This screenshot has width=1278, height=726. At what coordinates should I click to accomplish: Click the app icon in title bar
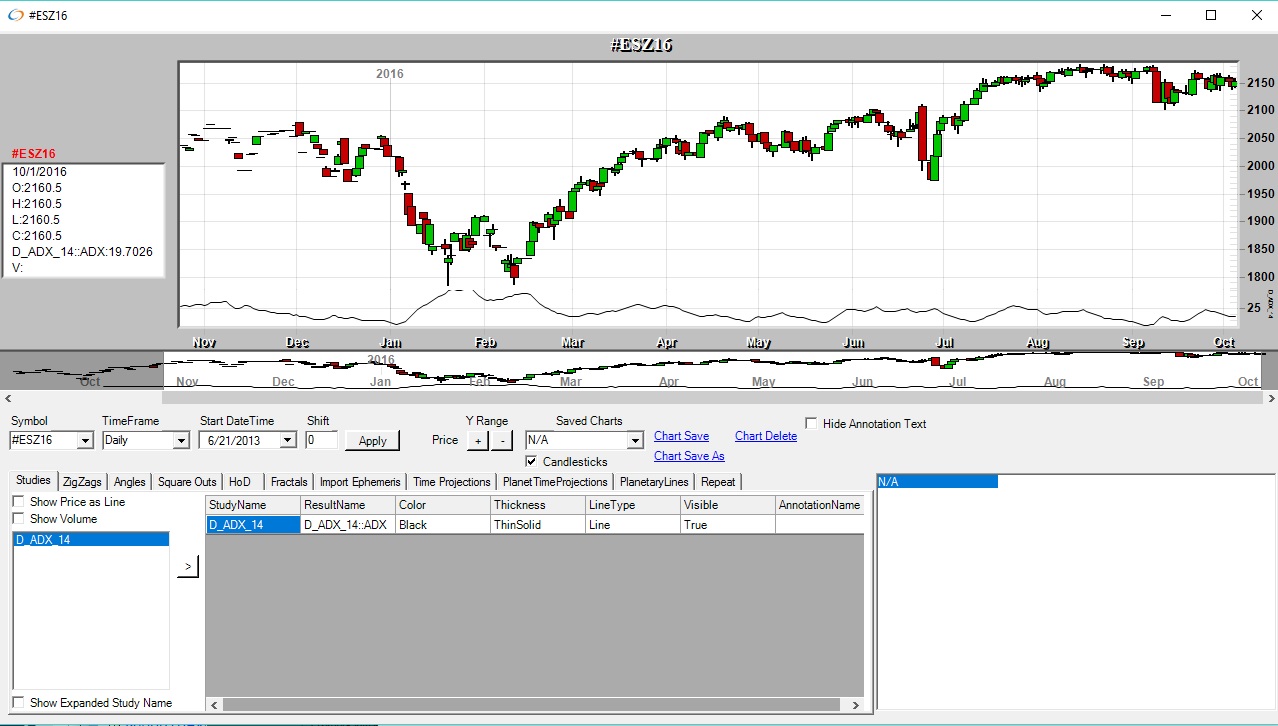coord(15,15)
